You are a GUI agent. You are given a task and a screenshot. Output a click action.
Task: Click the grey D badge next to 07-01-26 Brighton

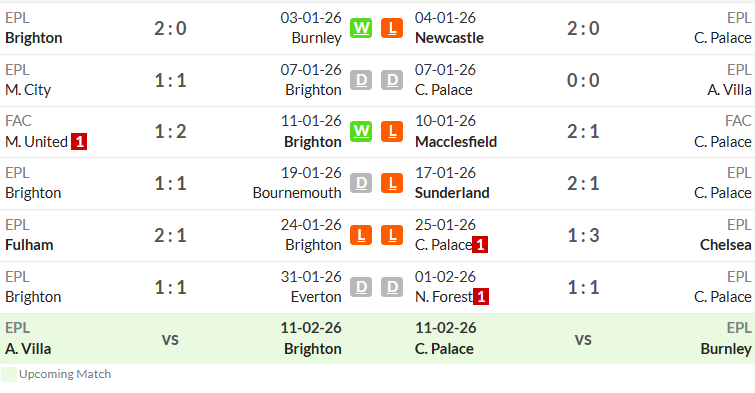click(x=361, y=80)
